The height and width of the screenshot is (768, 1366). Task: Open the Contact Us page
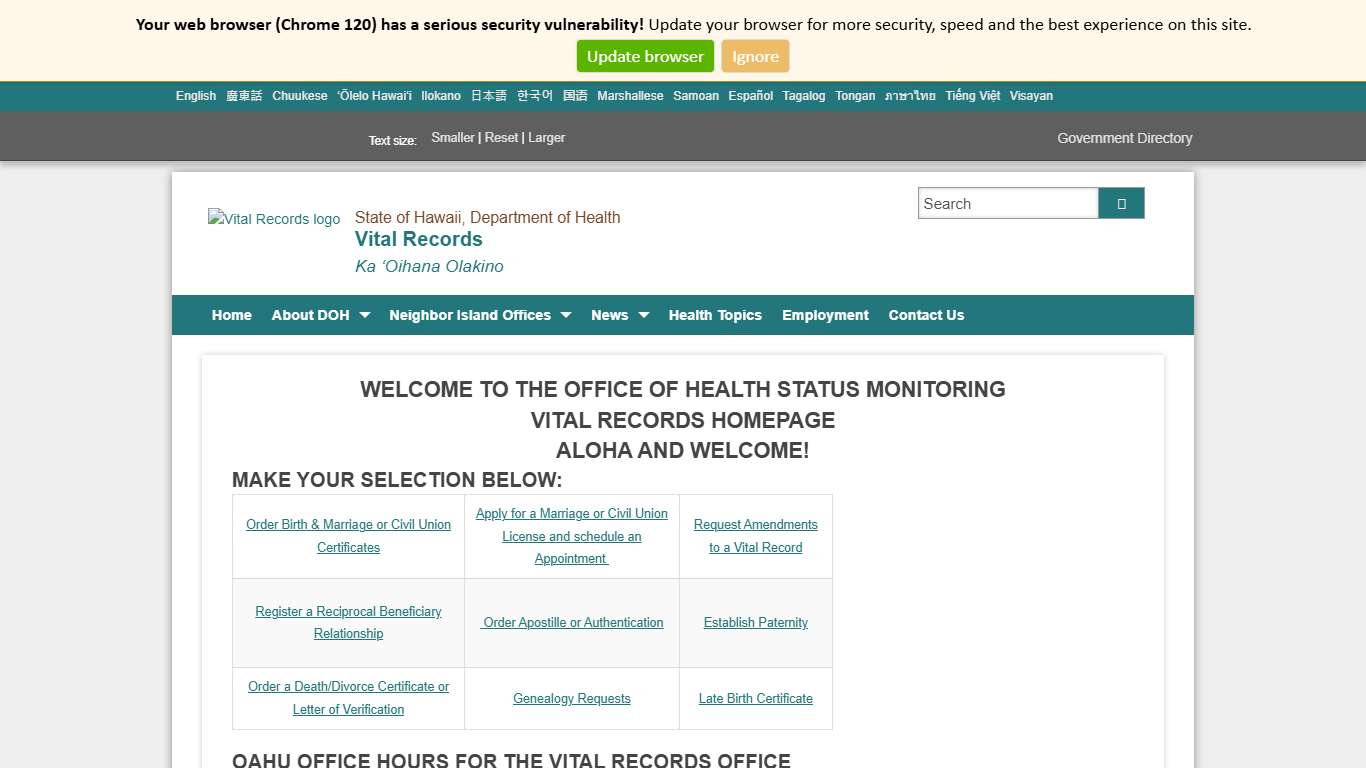tap(926, 315)
